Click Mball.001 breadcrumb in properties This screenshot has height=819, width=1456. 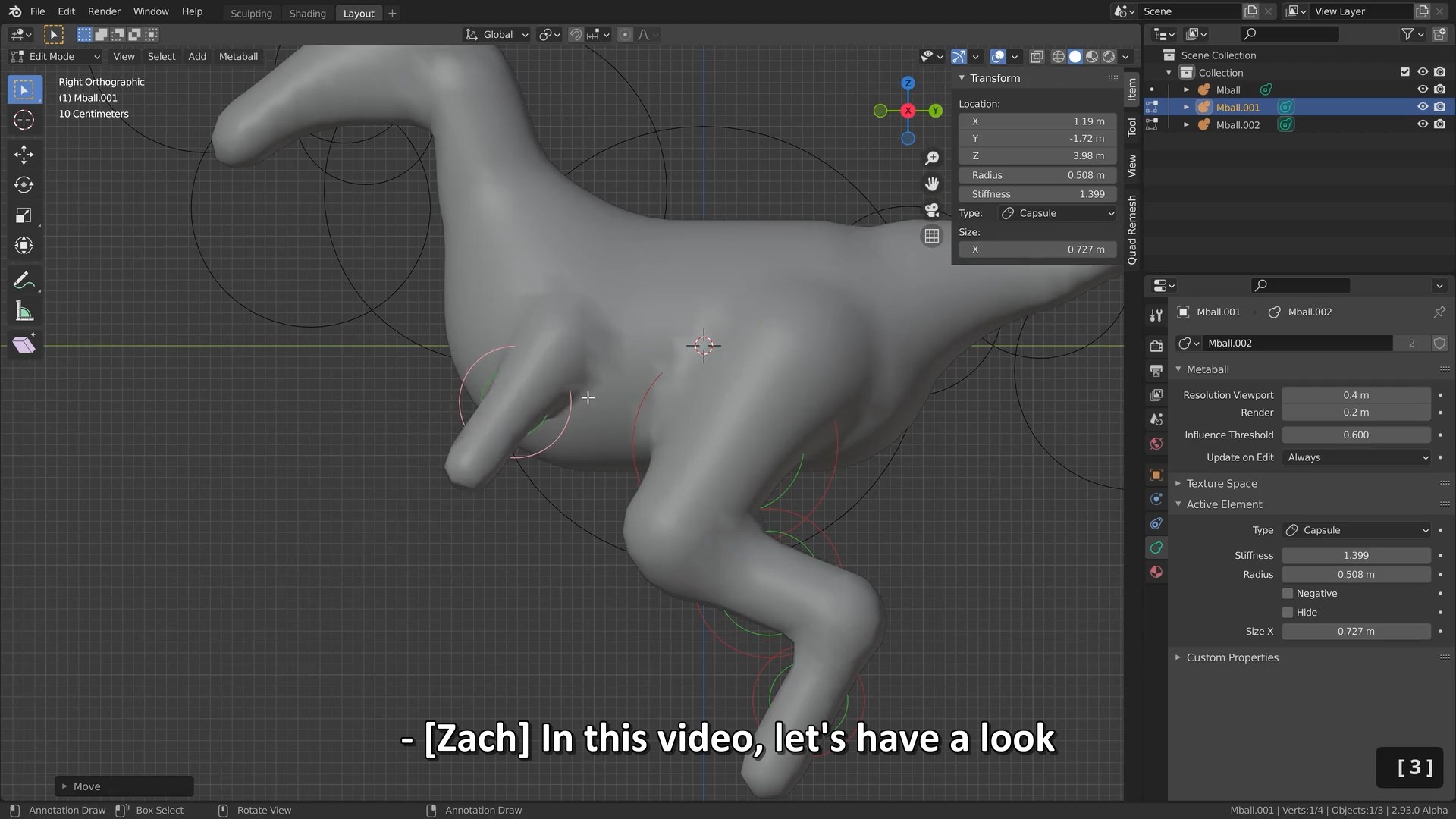click(1218, 312)
